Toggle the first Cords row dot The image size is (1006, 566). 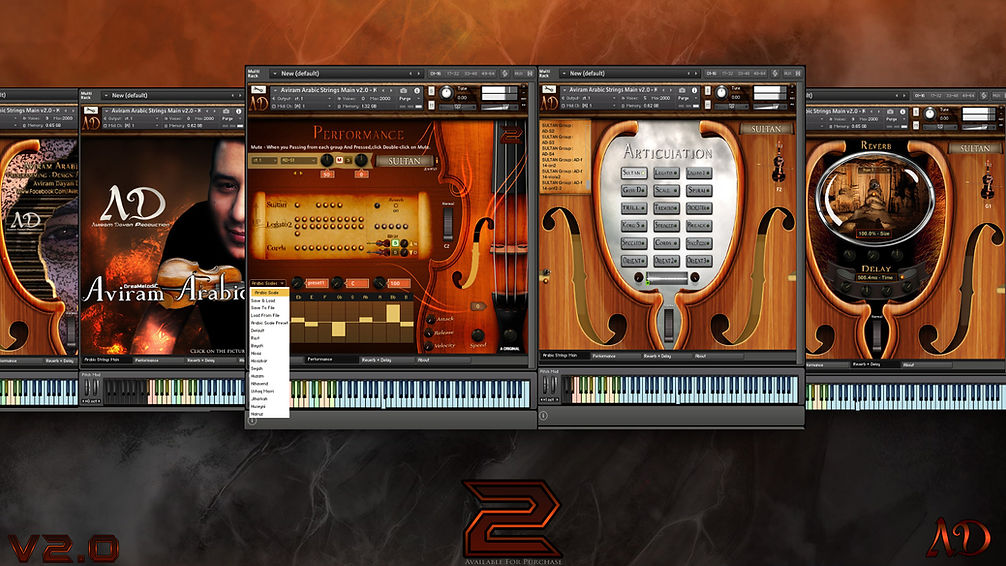point(297,248)
